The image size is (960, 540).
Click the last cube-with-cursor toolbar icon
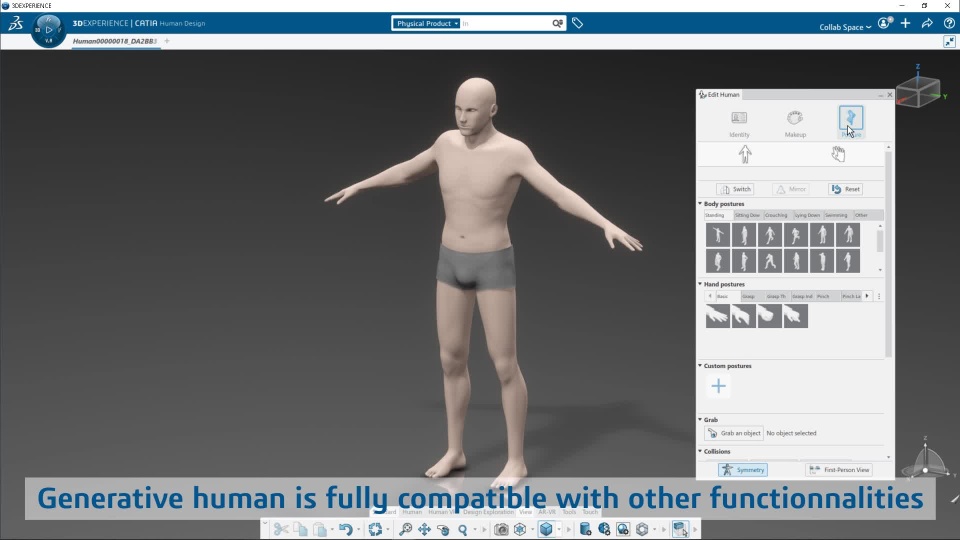[680, 529]
